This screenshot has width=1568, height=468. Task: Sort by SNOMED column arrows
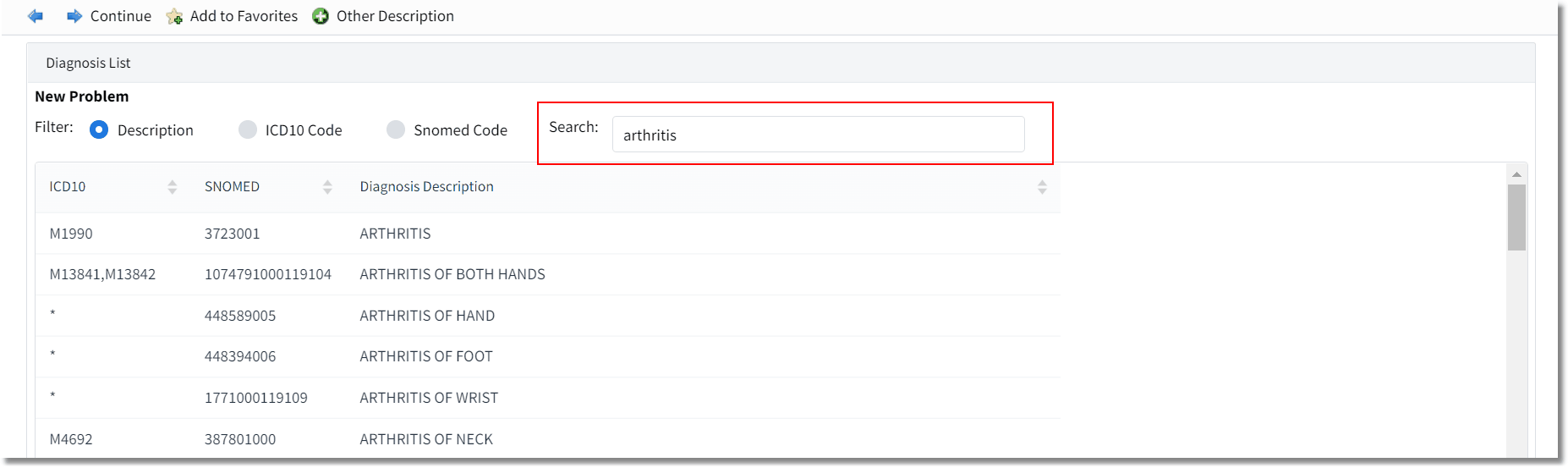point(327,187)
